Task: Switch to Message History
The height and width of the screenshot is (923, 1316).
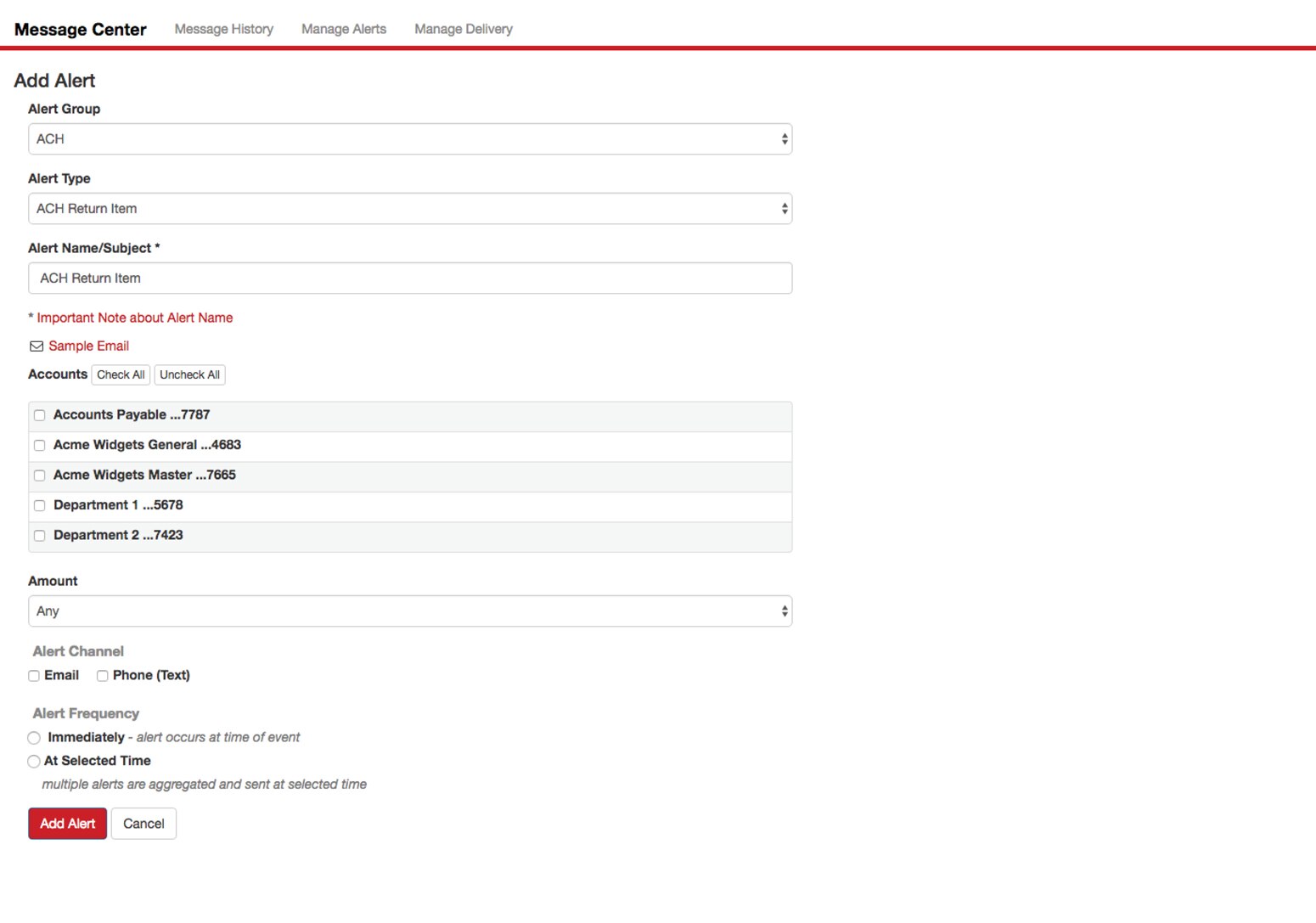Action: [x=223, y=28]
